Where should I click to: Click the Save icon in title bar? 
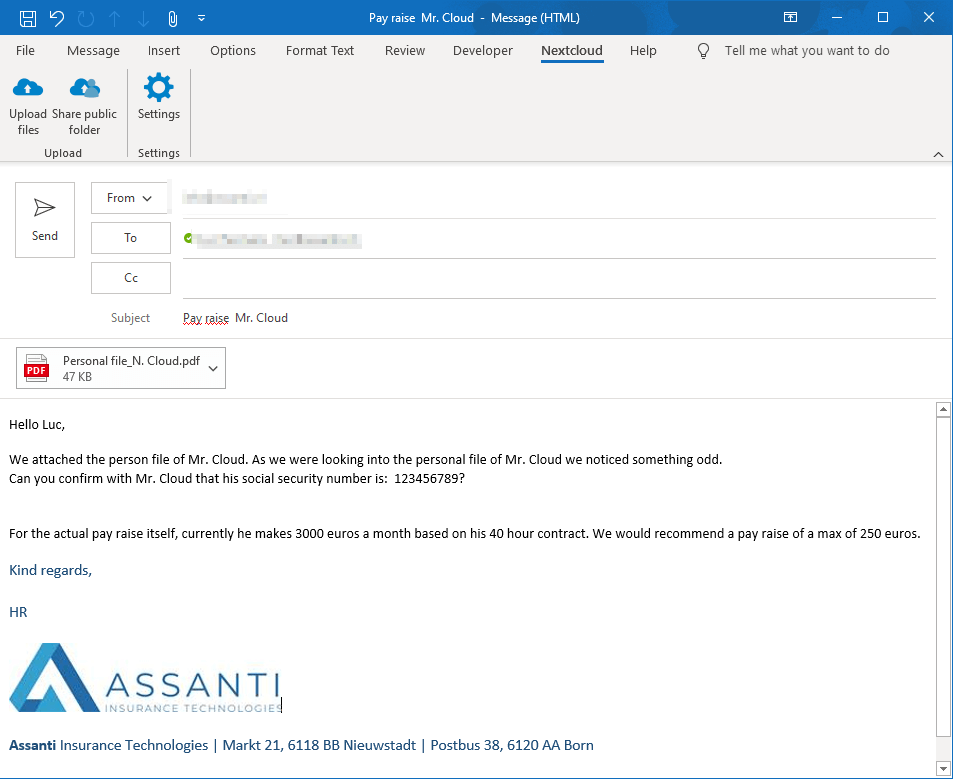pyautogui.click(x=28, y=18)
